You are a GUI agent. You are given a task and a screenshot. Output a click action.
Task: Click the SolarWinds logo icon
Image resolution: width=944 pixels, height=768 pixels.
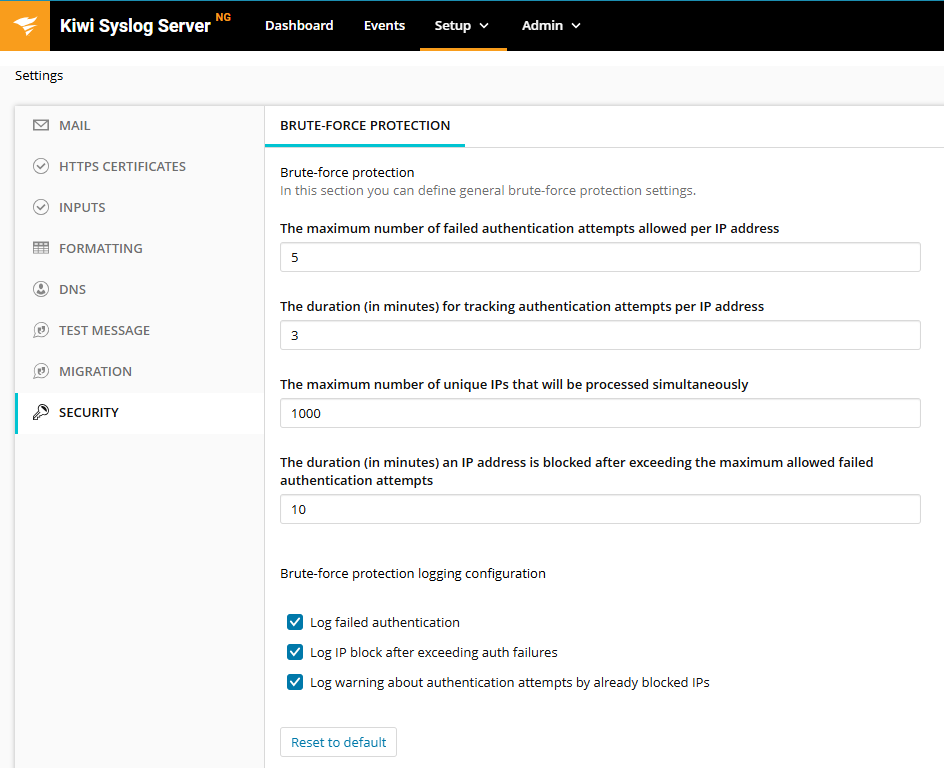pyautogui.click(x=25, y=25)
